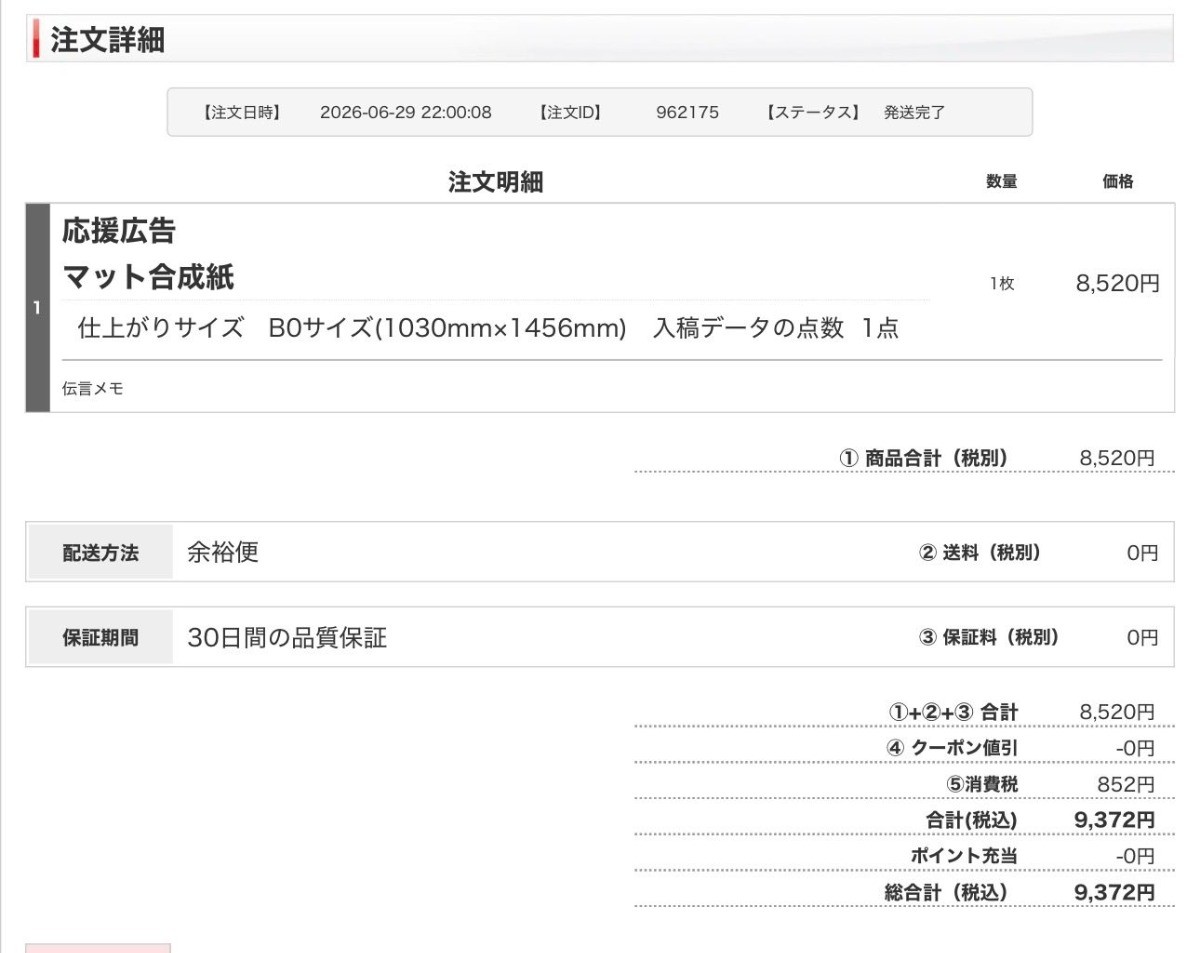Click the ② 送料（税別） label
The height and width of the screenshot is (953, 1200).
[x=980, y=552]
